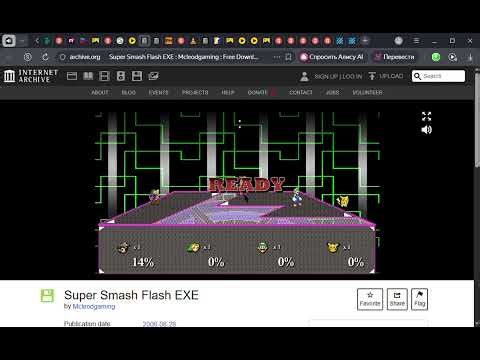The height and width of the screenshot is (360, 480).
Task: Mute the emulator sound
Action: [x=426, y=129]
